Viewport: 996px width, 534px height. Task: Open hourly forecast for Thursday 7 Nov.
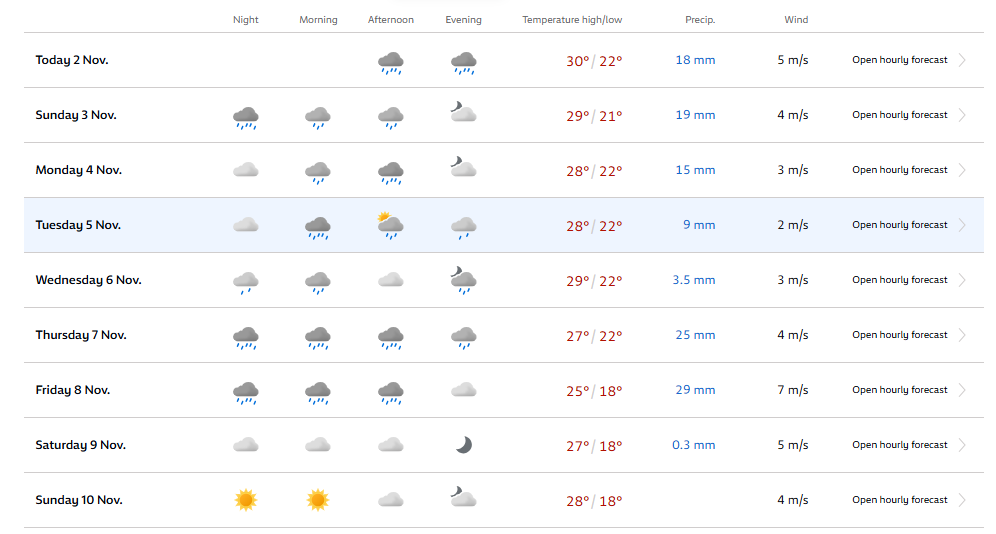(x=899, y=335)
